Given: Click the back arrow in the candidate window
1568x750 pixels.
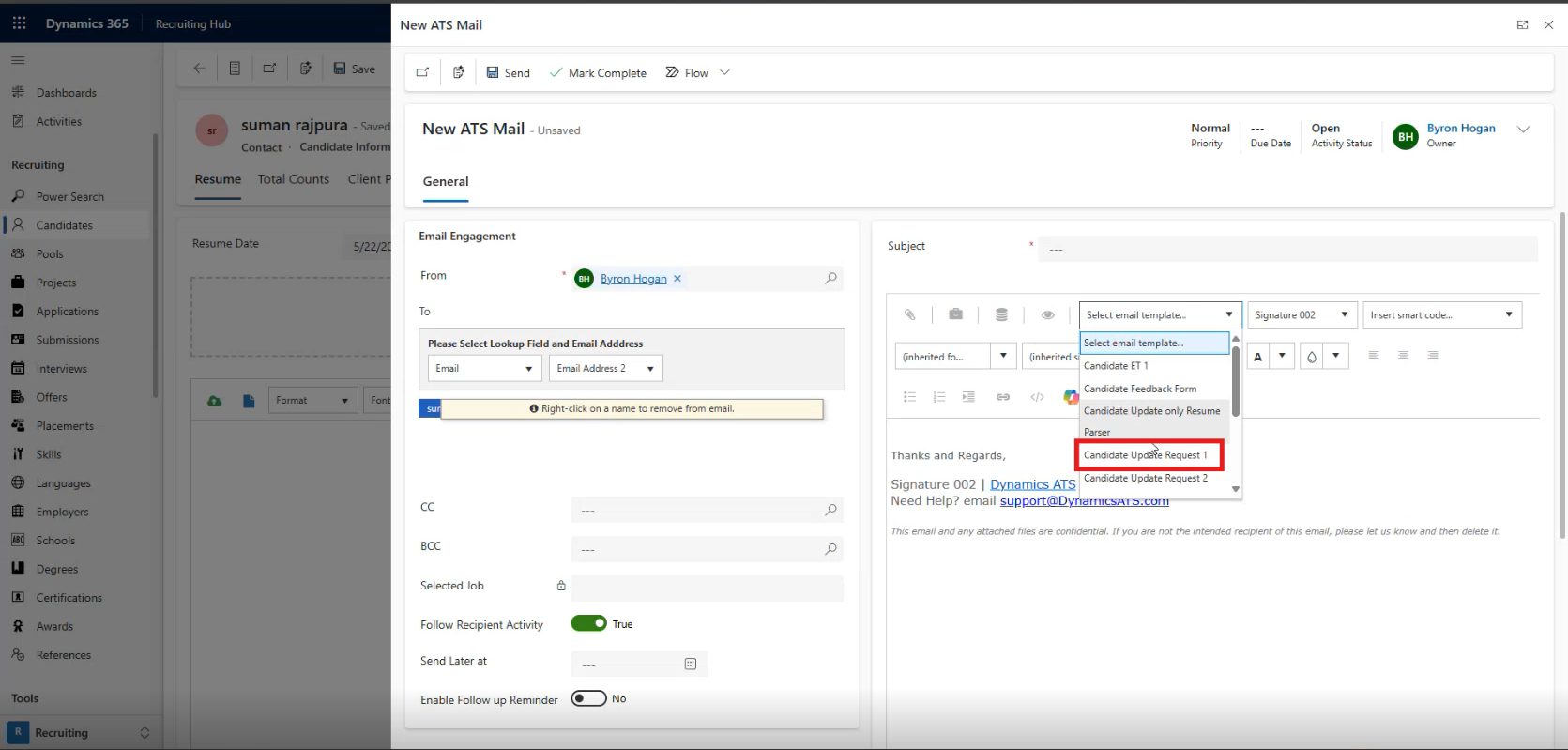Looking at the screenshot, I should click(x=199, y=68).
